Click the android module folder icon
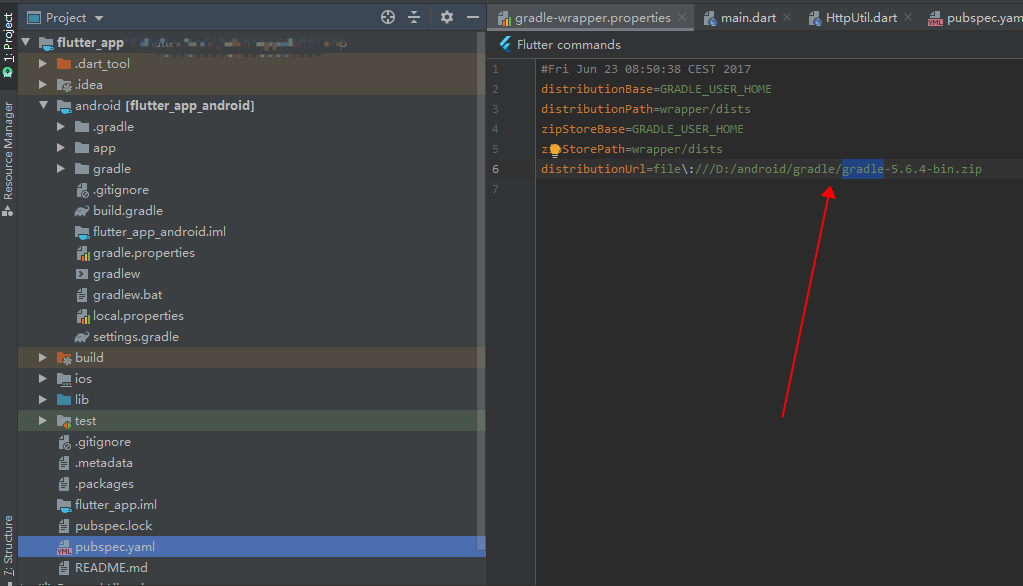The image size is (1023, 586). (x=64, y=106)
